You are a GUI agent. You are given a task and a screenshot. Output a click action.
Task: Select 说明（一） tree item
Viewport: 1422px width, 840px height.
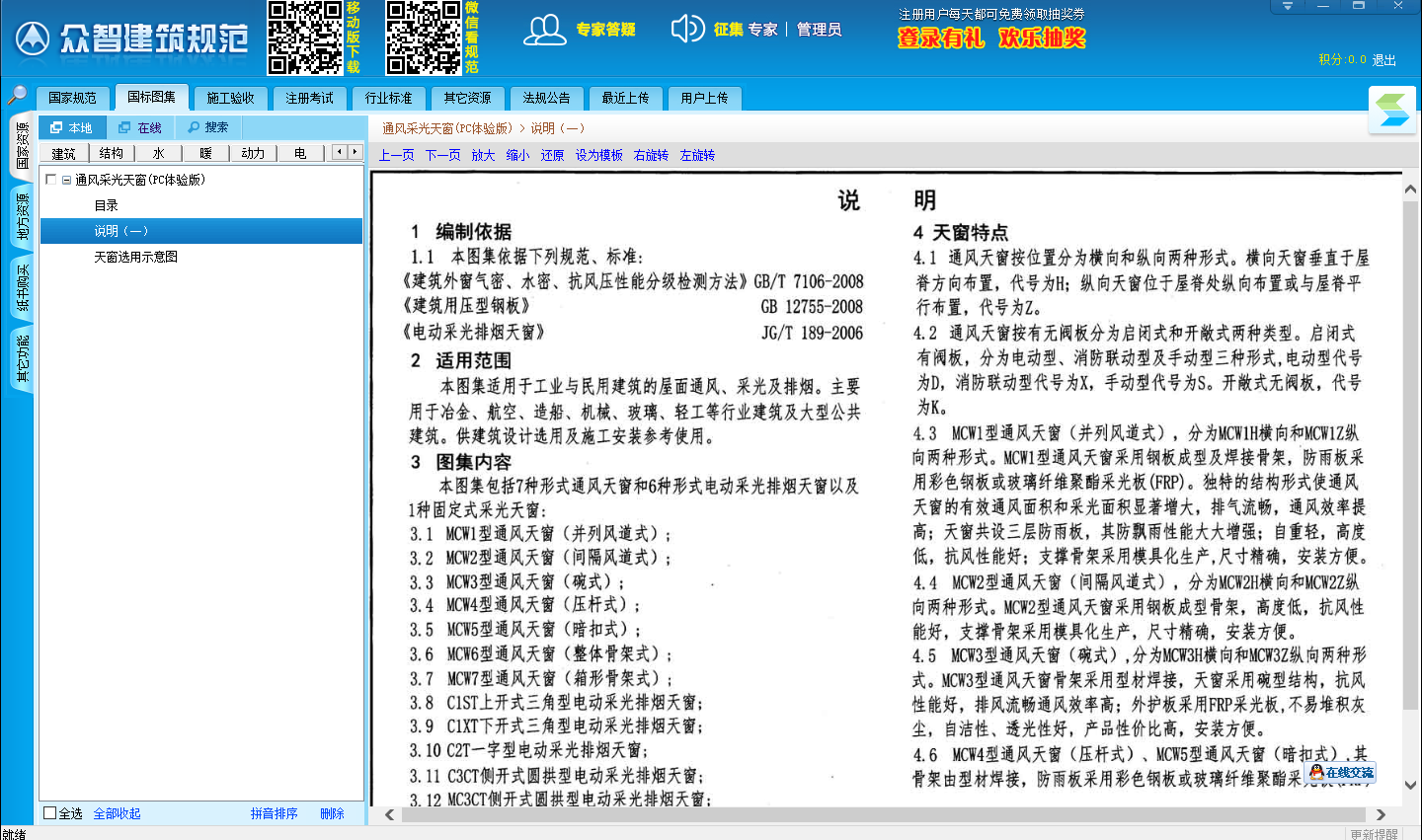coord(201,231)
